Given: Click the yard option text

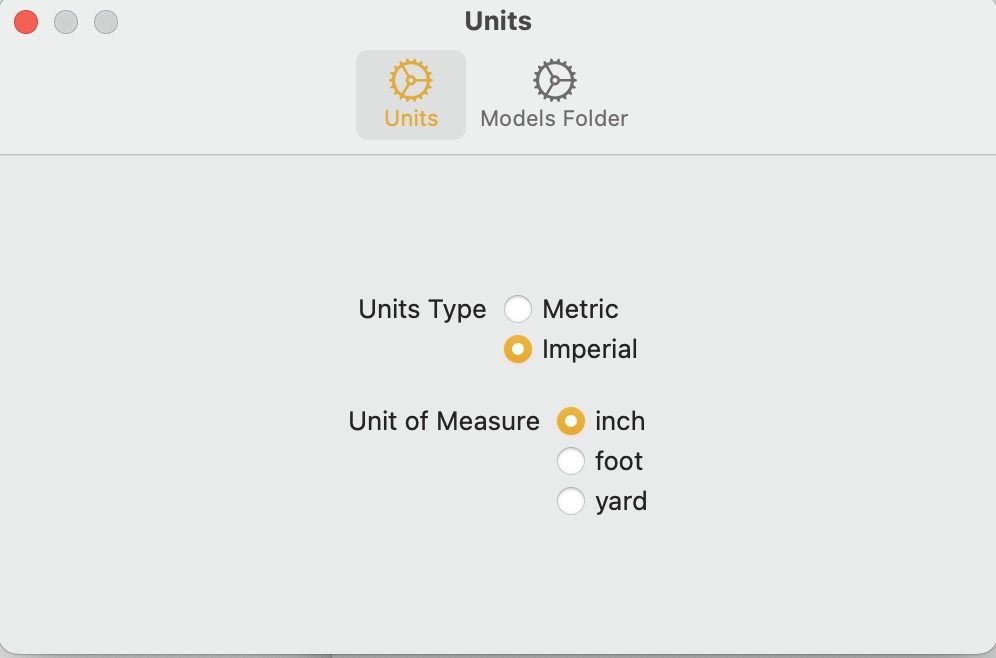Looking at the screenshot, I should pos(620,501).
